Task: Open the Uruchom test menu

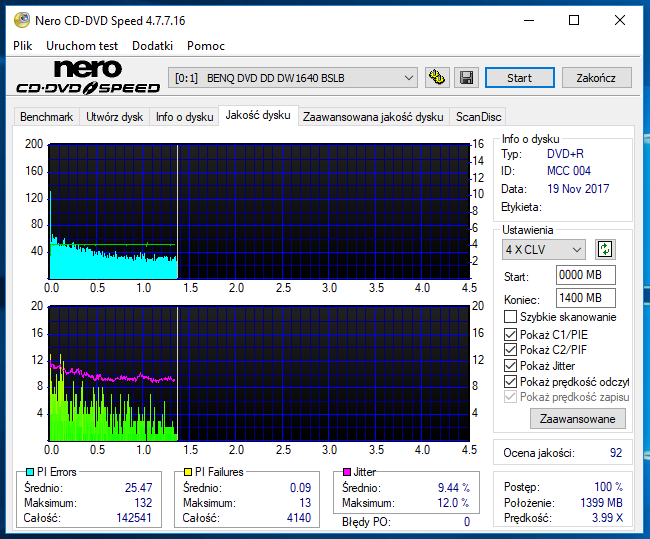Action: pos(82,46)
